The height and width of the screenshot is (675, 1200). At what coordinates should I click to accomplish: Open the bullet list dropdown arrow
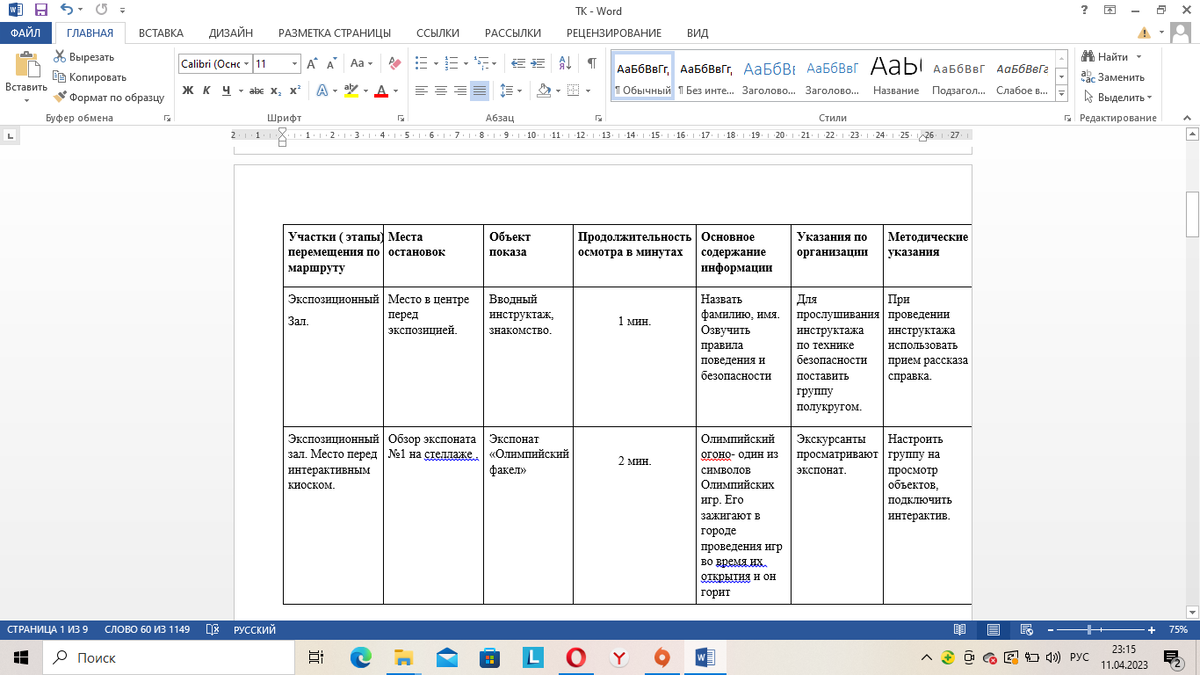click(435, 63)
